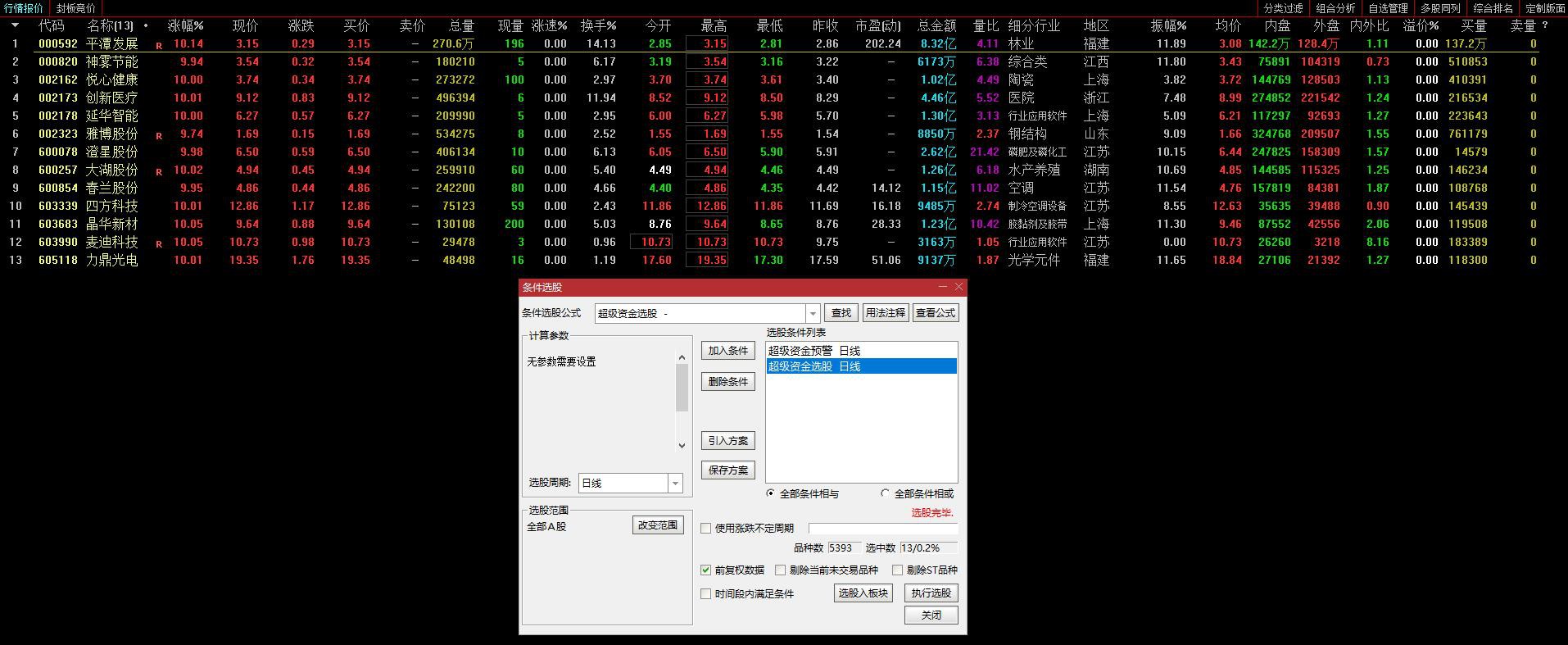Click stock name 悦心健康
The height and width of the screenshot is (645, 1568).
click(x=112, y=79)
